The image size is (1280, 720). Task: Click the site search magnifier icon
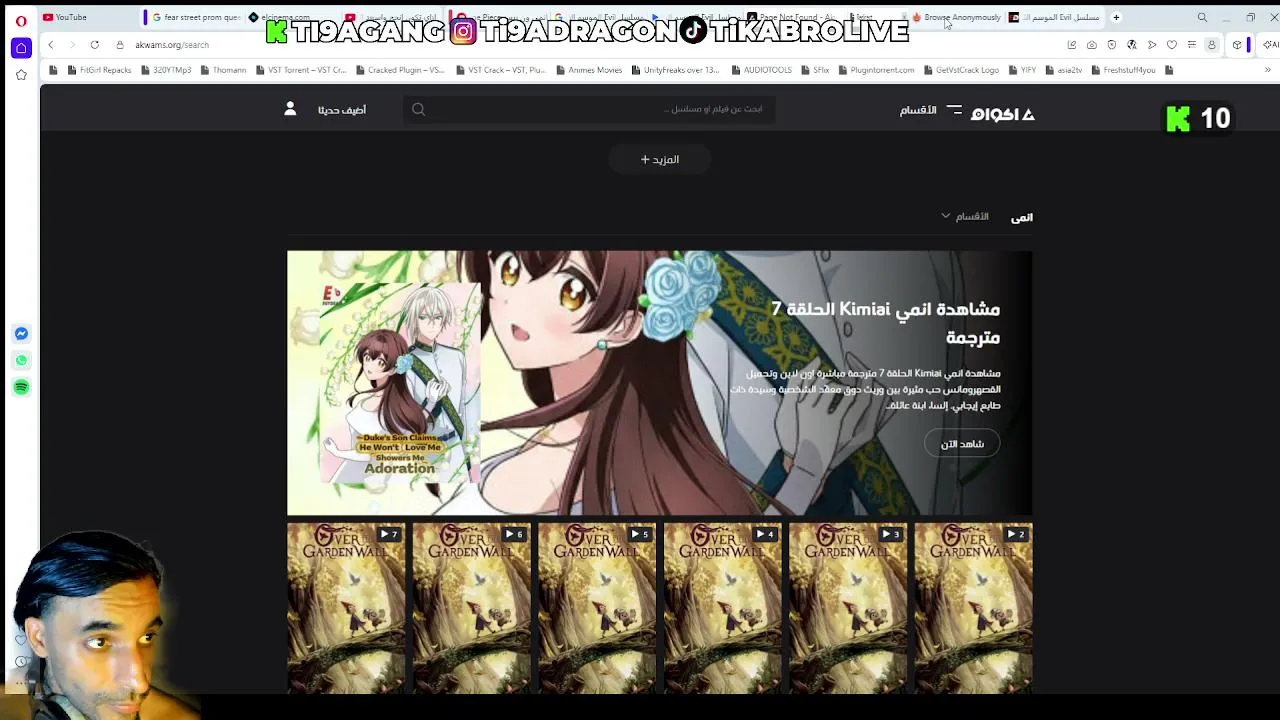pos(419,110)
